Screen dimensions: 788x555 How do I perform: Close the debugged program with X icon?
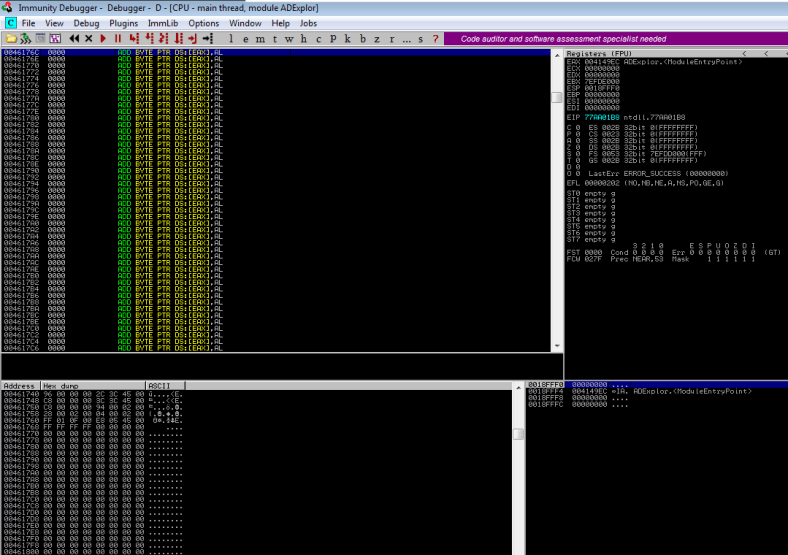89,38
